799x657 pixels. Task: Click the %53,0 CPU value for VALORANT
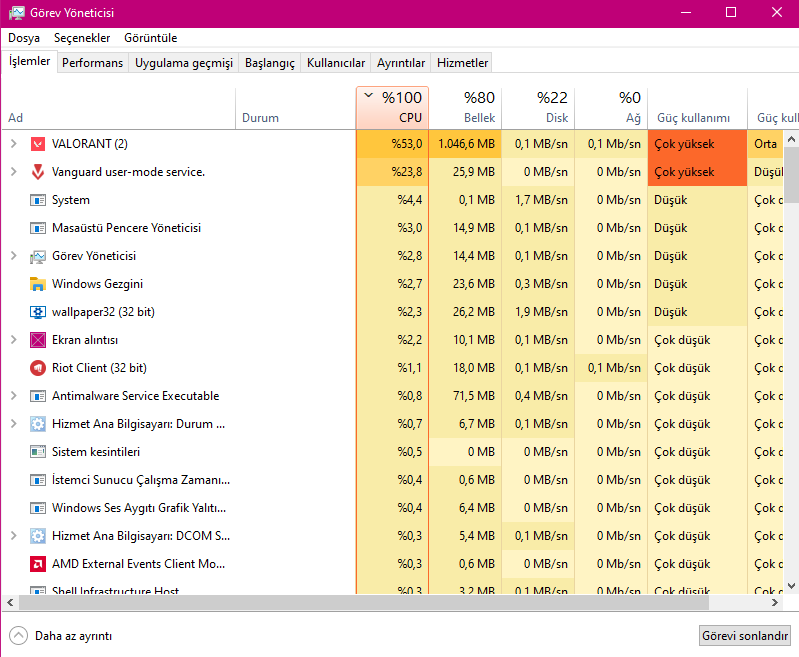392,144
